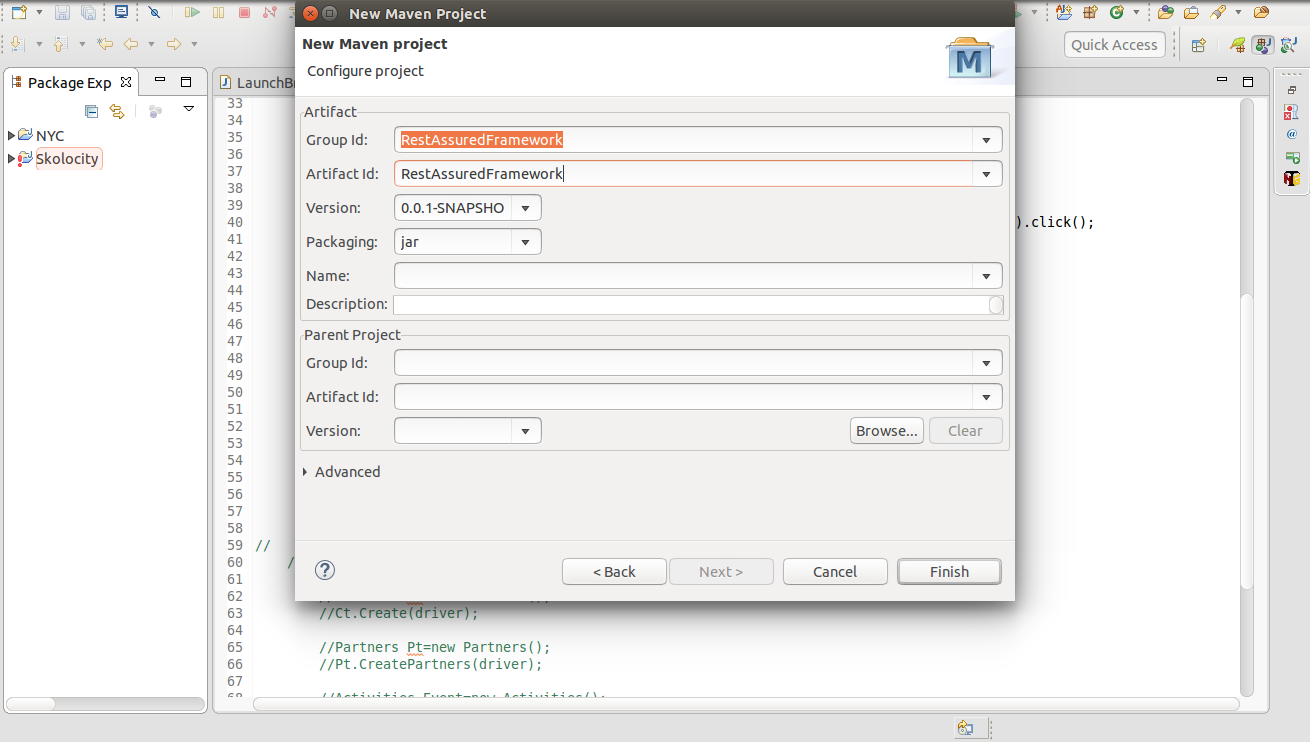Open the Name field dropdown arrow
The height and width of the screenshot is (742, 1310).
(x=987, y=276)
